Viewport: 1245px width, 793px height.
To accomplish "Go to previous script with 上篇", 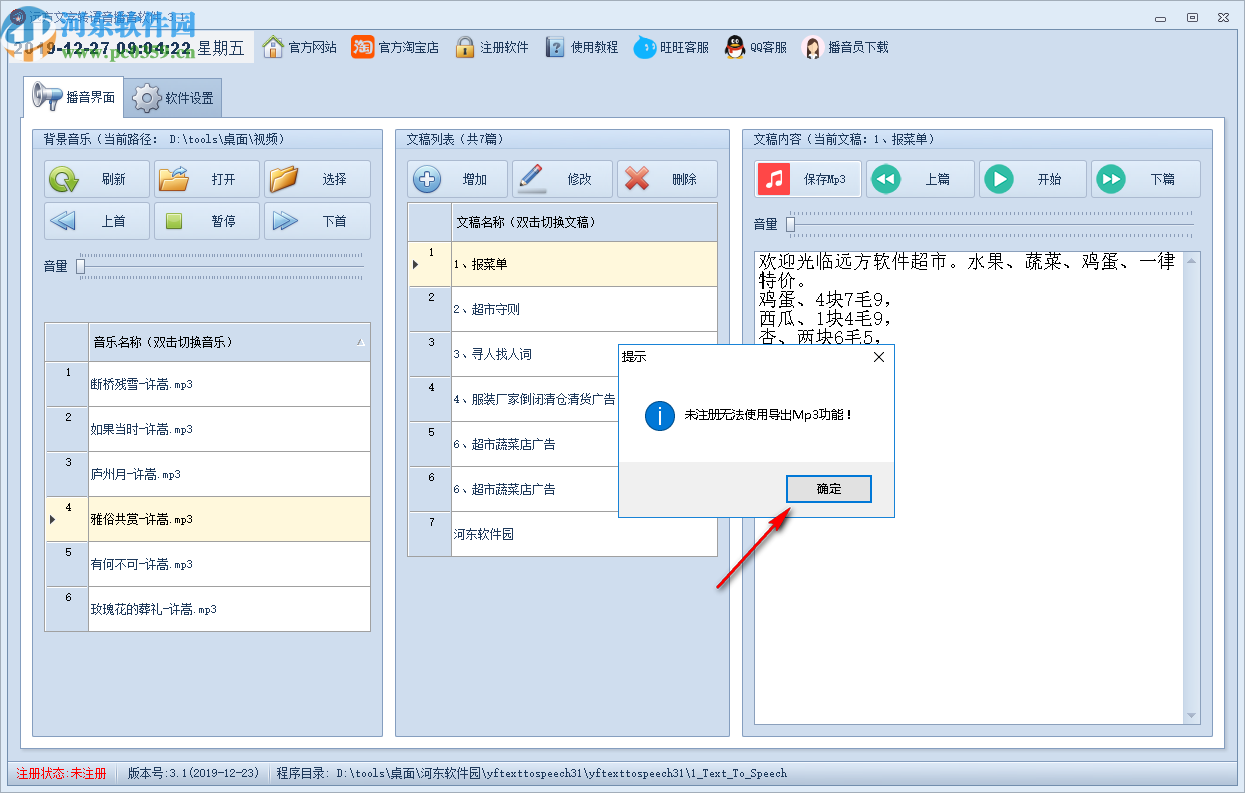I will point(920,180).
